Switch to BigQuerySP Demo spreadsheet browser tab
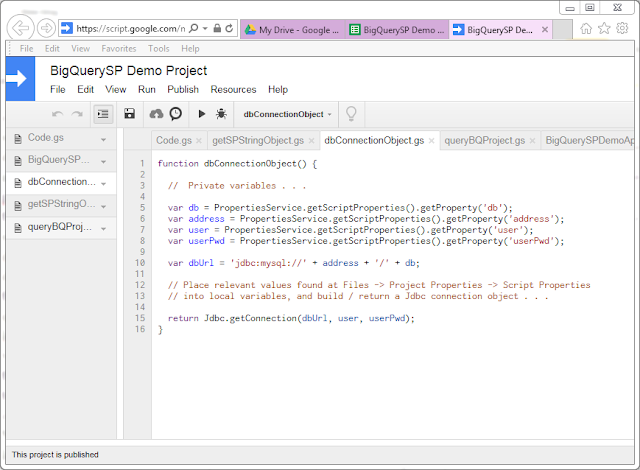The height and width of the screenshot is (470, 640). coord(397,30)
